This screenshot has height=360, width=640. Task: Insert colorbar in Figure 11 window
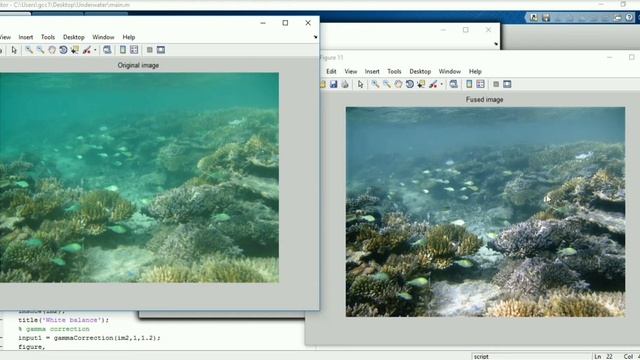[x=469, y=84]
